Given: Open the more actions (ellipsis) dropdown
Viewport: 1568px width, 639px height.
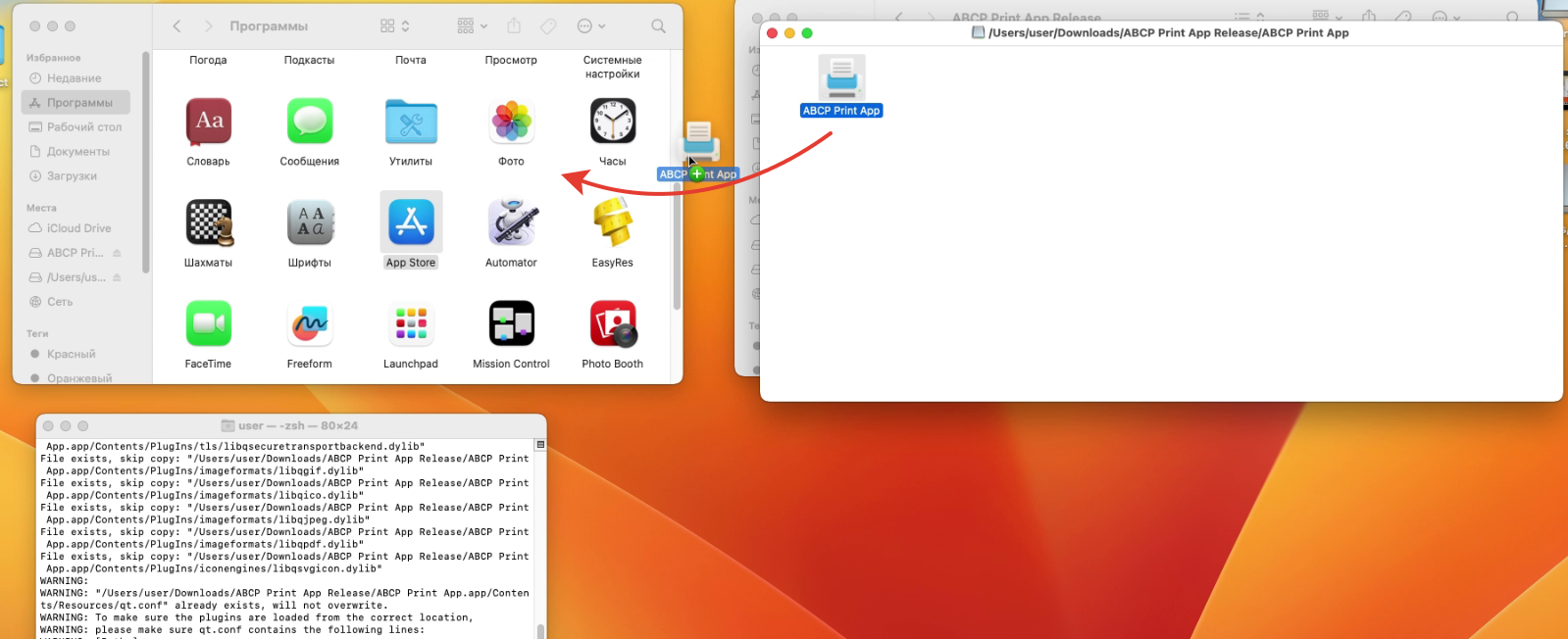Looking at the screenshot, I should pyautogui.click(x=591, y=26).
